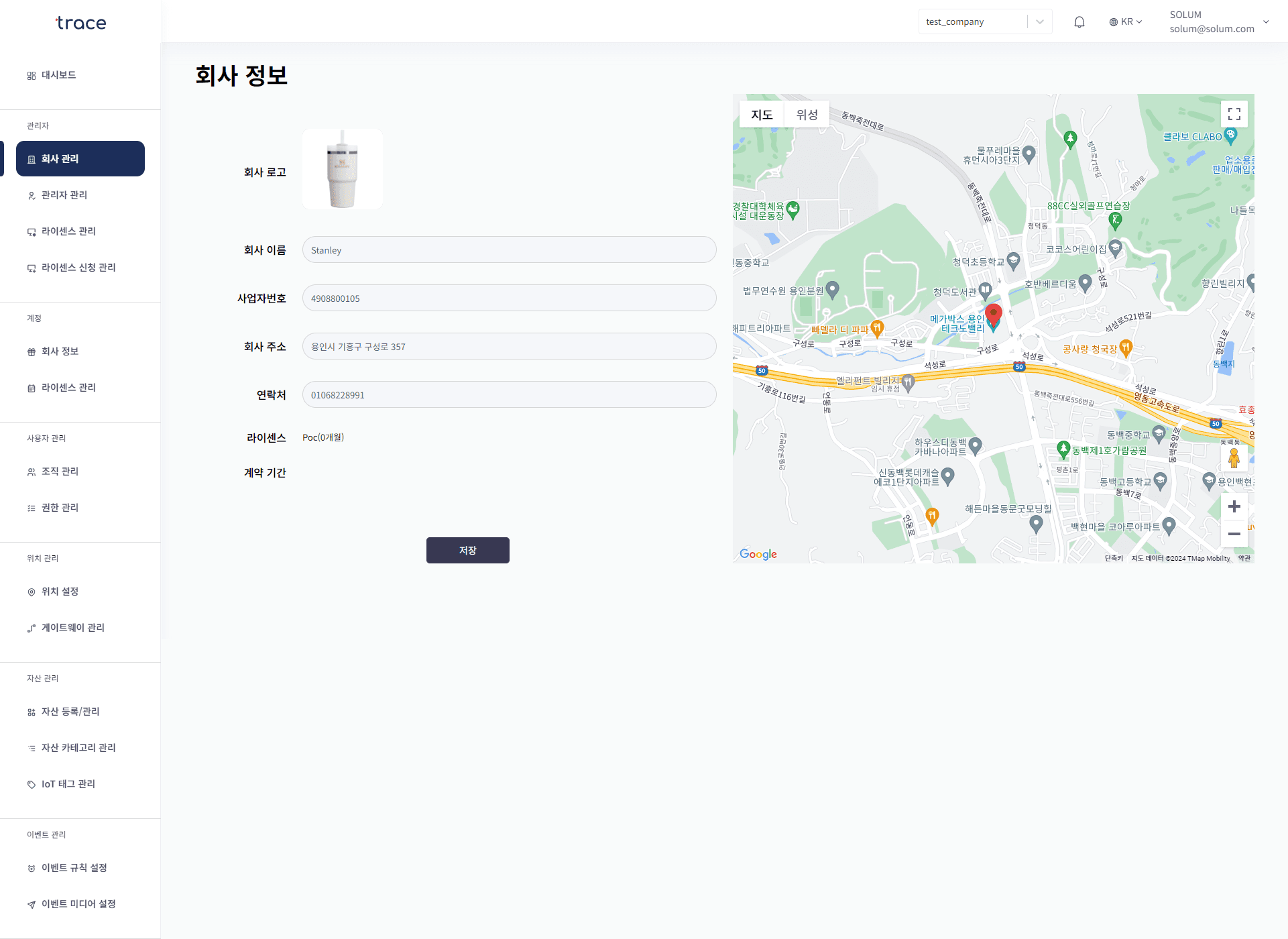This screenshot has height=939, width=1288.
Task: Go to 자산 등록/관리 menu
Action: click(70, 712)
